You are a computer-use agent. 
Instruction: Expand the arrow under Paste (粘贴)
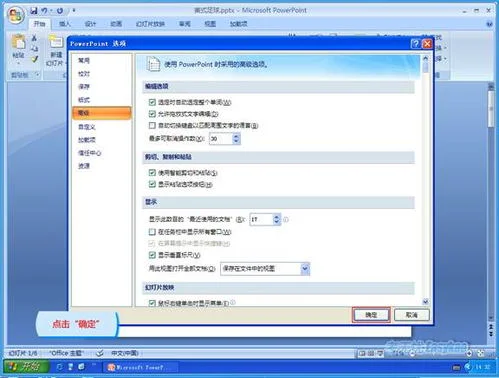pyautogui.click(x=18, y=63)
